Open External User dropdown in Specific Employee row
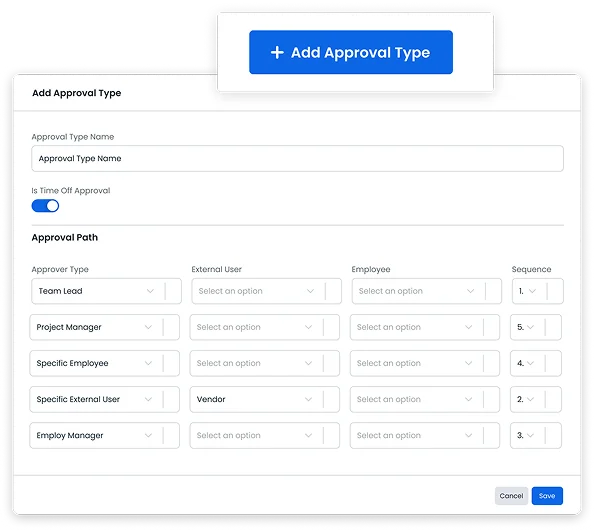Image resolution: width=594 pixels, height=530 pixels. pos(264,363)
